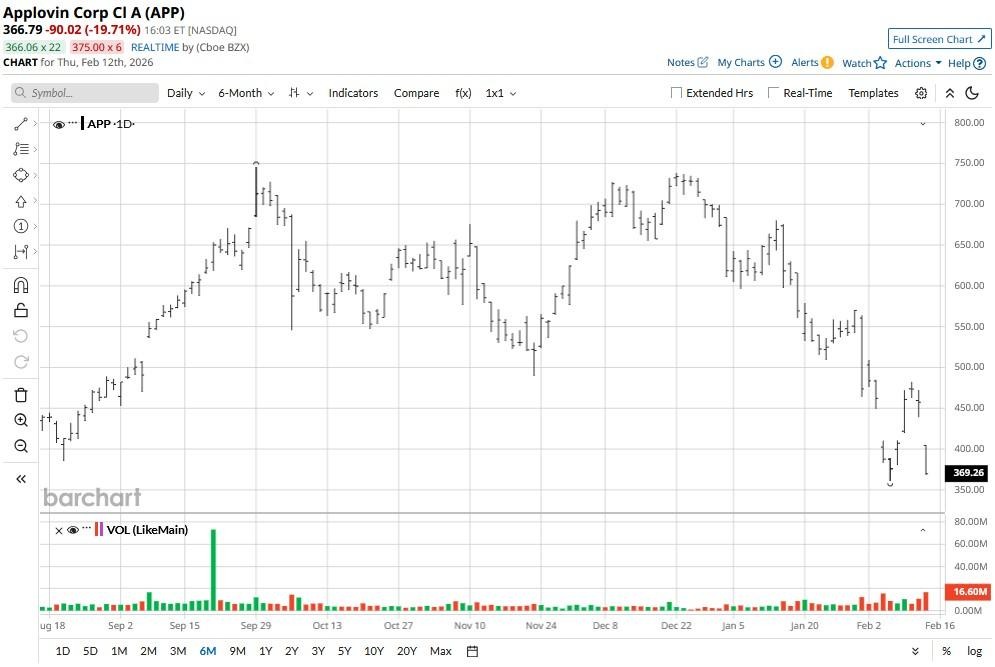This screenshot has height=667, width=995.
Task: Redo the chart action
Action: pos(20,362)
